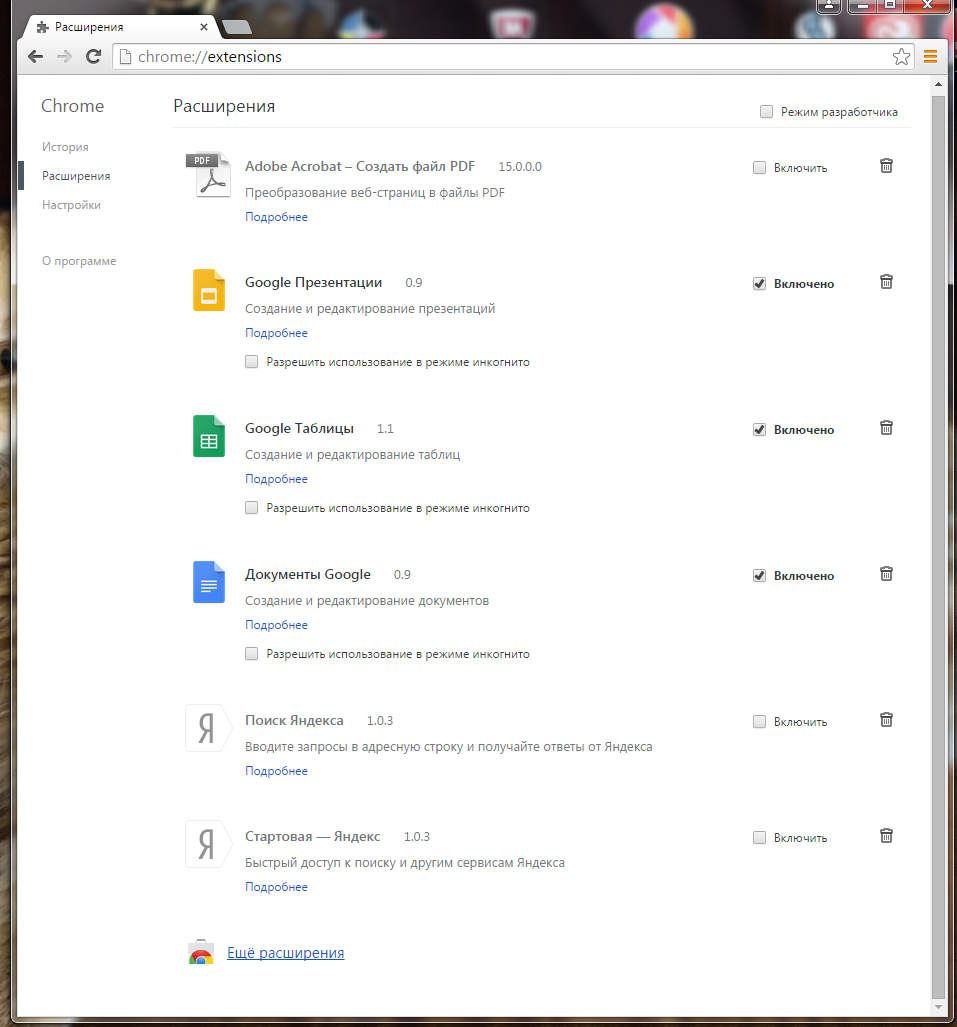The height and width of the screenshot is (1027, 957).
Task: Open the Ещё расширения link
Action: (x=285, y=953)
